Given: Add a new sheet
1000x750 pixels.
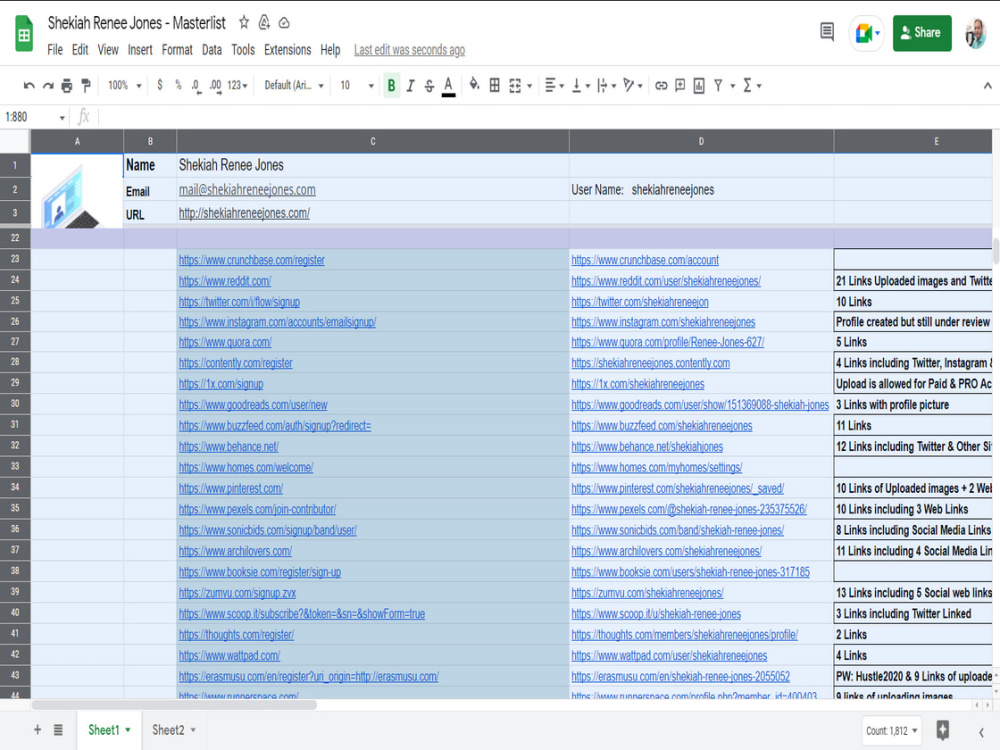Looking at the screenshot, I should [38, 730].
